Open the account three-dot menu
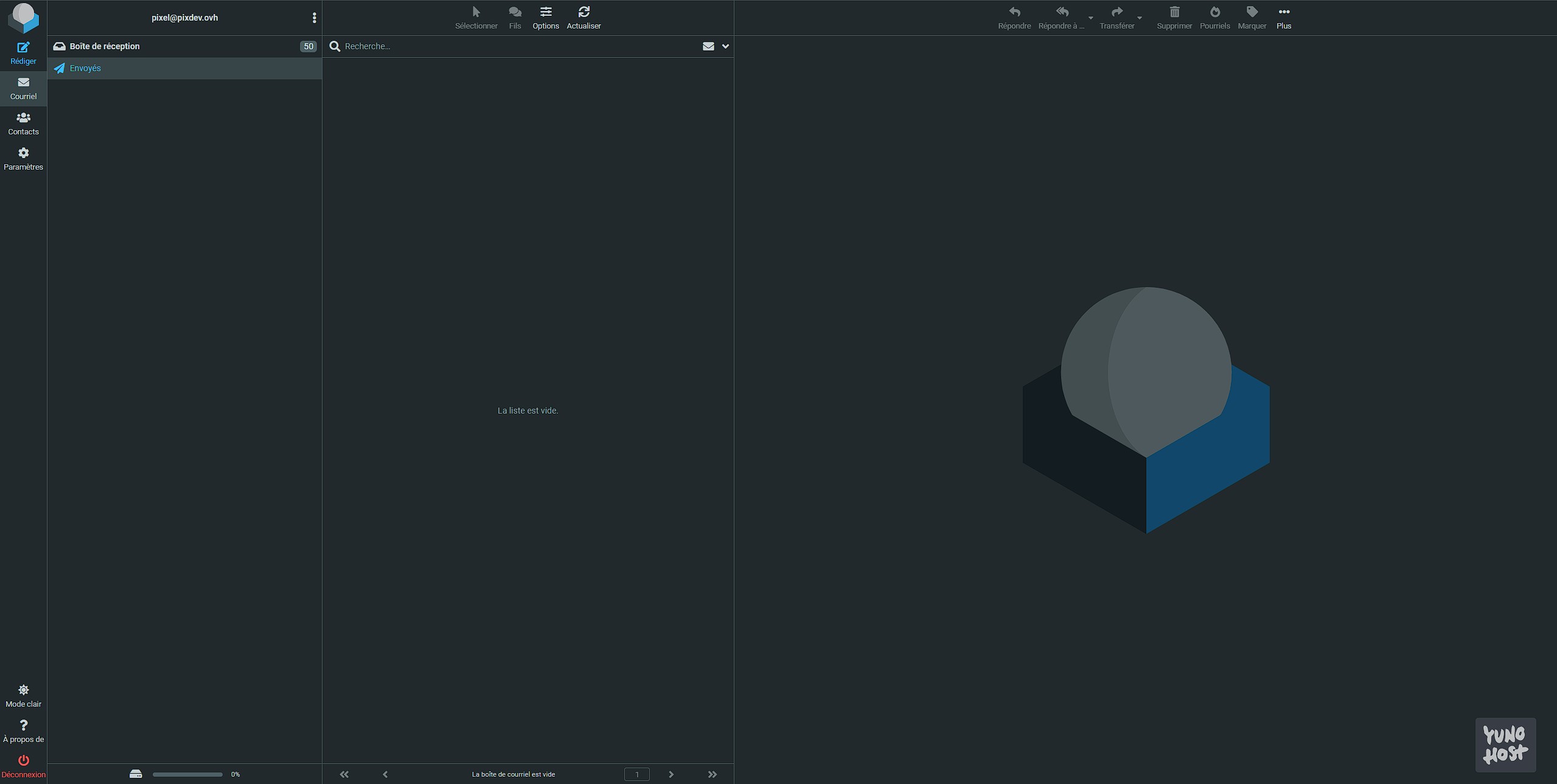The image size is (1557, 784). pos(314,18)
